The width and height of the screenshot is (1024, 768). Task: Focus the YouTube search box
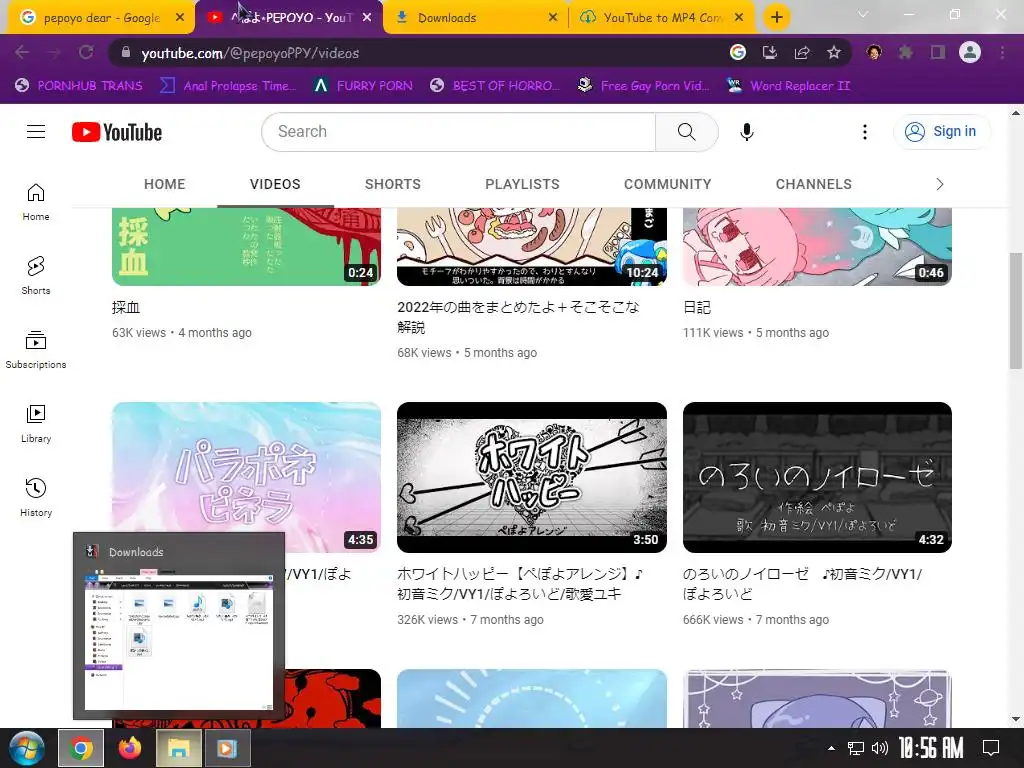pyautogui.click(x=458, y=132)
